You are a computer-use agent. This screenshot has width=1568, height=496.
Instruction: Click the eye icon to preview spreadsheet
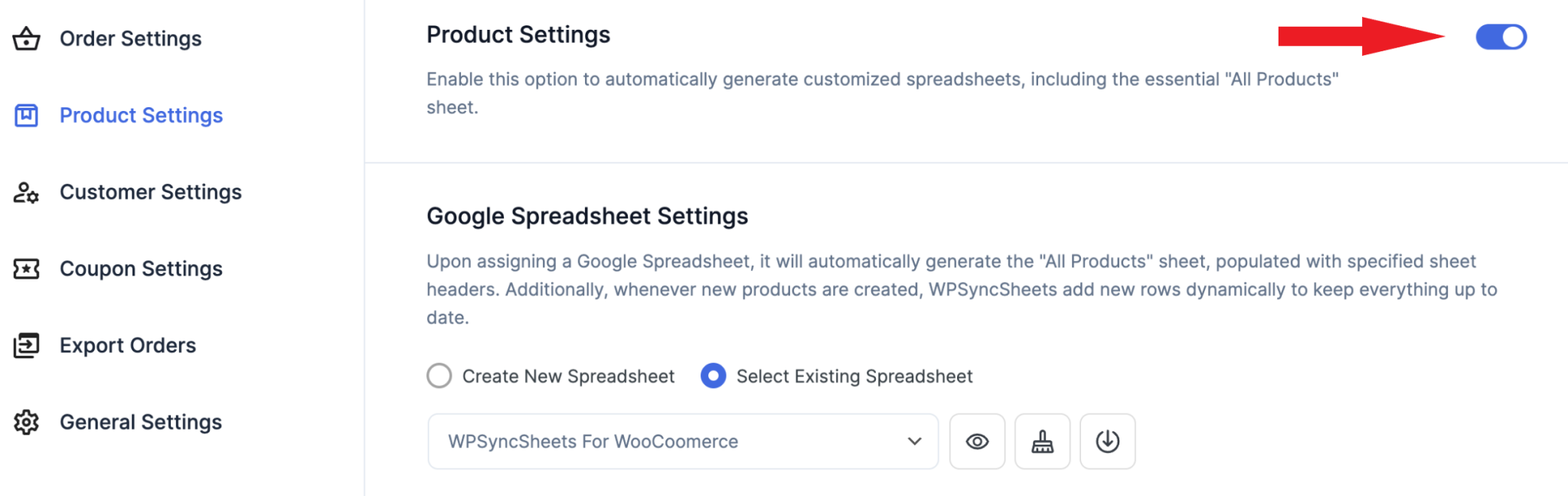[x=977, y=441]
